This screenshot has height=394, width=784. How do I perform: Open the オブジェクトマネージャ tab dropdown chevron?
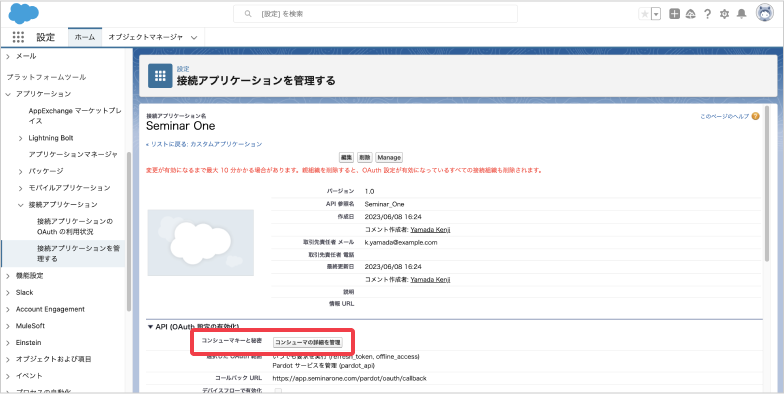[x=194, y=38]
